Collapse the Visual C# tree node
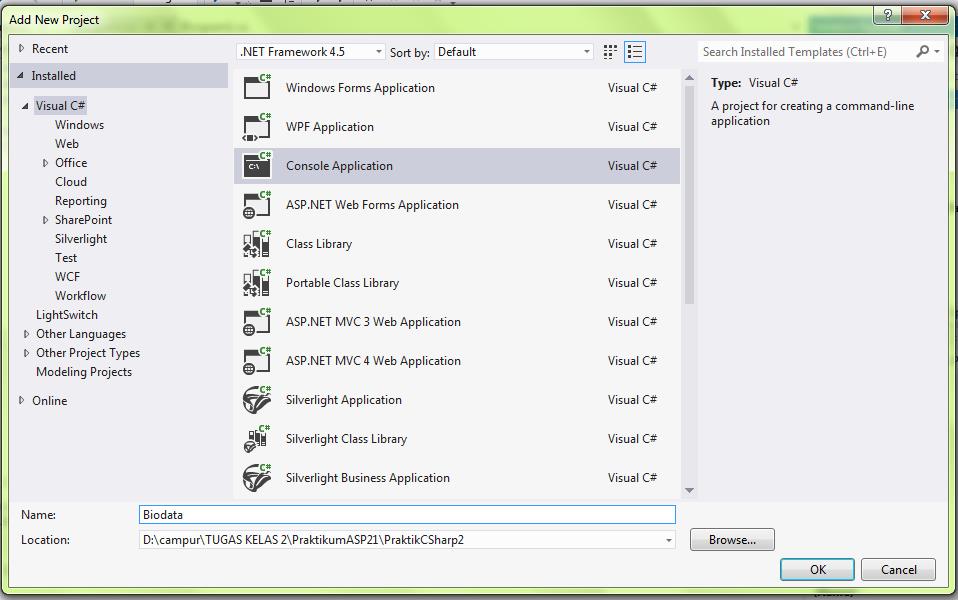958x600 pixels. click(25, 106)
